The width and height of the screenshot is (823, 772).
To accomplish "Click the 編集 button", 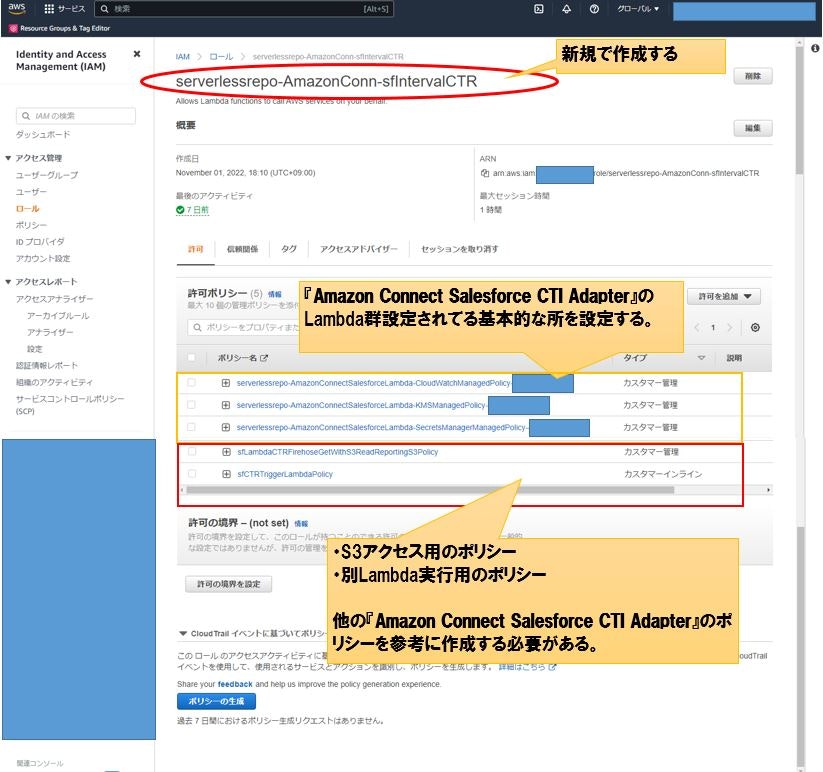I will pos(753,128).
